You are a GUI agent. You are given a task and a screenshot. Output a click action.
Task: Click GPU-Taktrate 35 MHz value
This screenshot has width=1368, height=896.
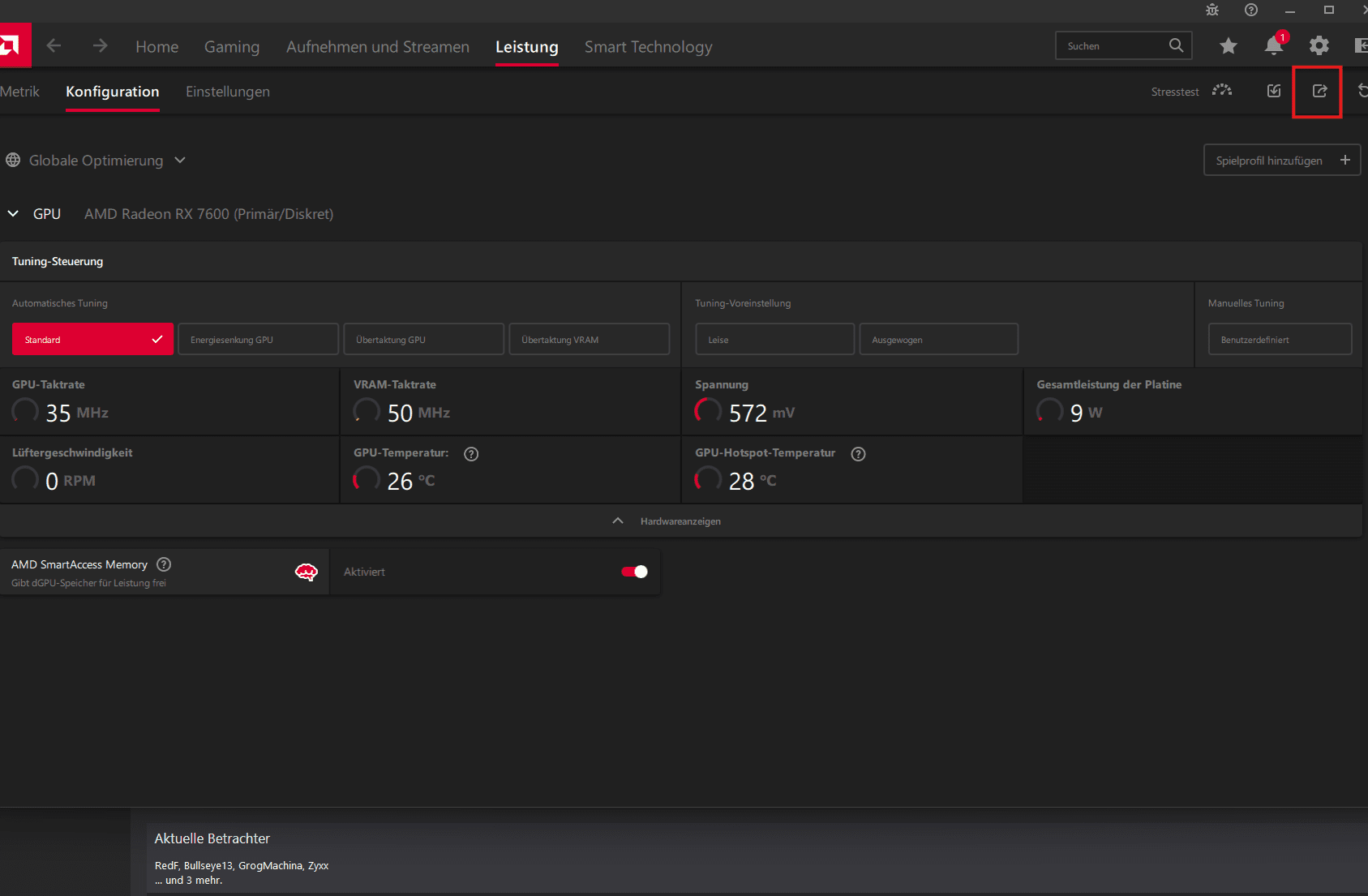(77, 413)
